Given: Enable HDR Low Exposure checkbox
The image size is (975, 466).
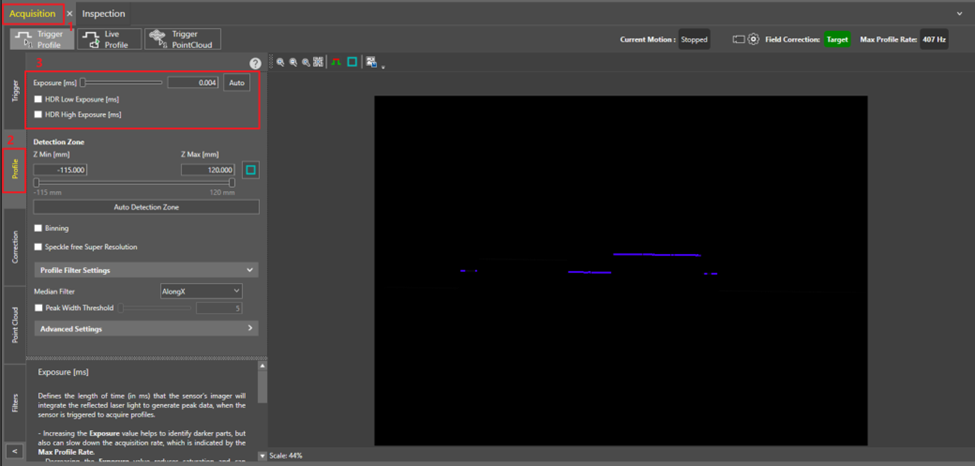Looking at the screenshot, I should coord(38,99).
